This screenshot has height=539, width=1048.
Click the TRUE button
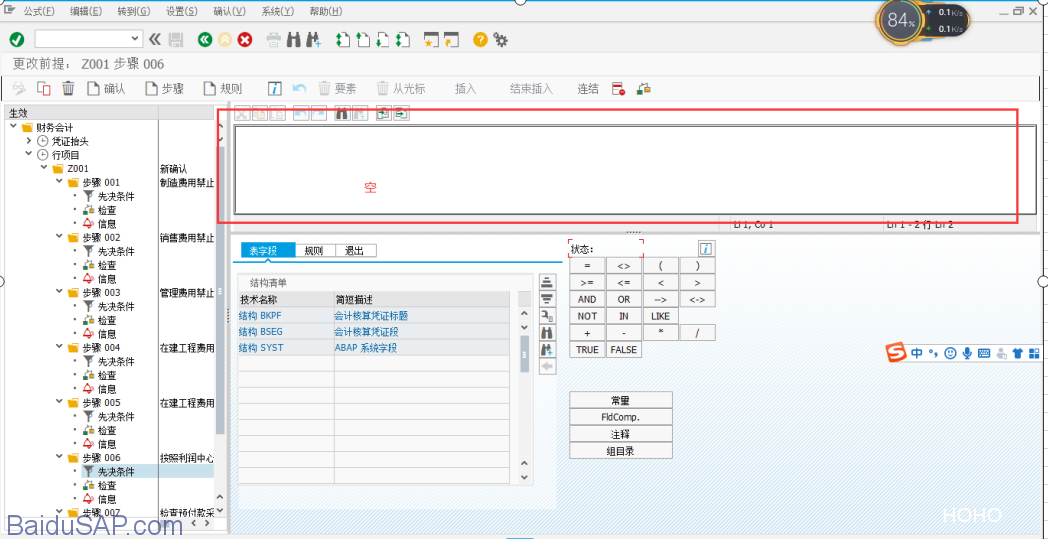pyautogui.click(x=587, y=349)
